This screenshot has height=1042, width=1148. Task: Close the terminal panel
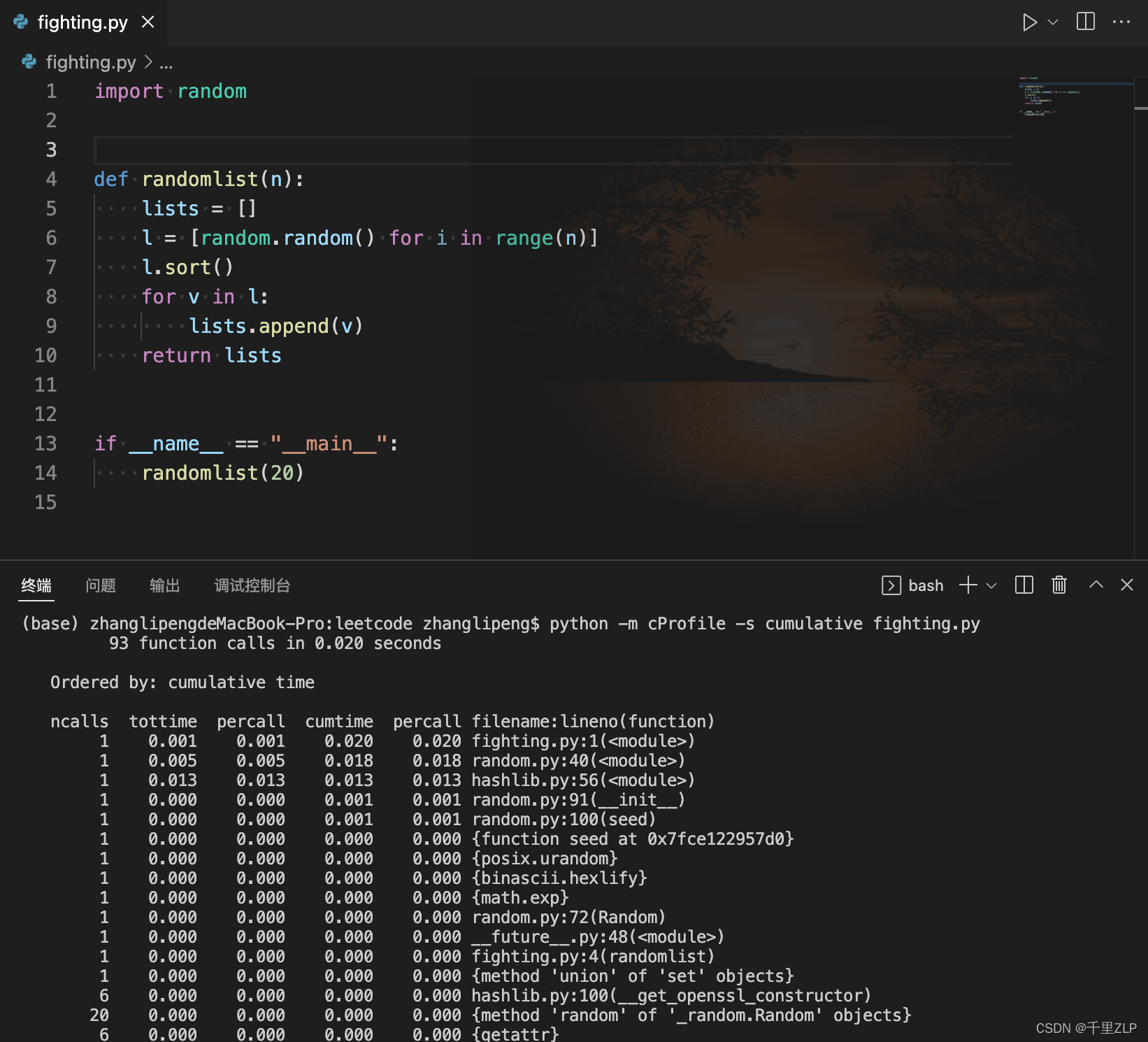tap(1127, 585)
